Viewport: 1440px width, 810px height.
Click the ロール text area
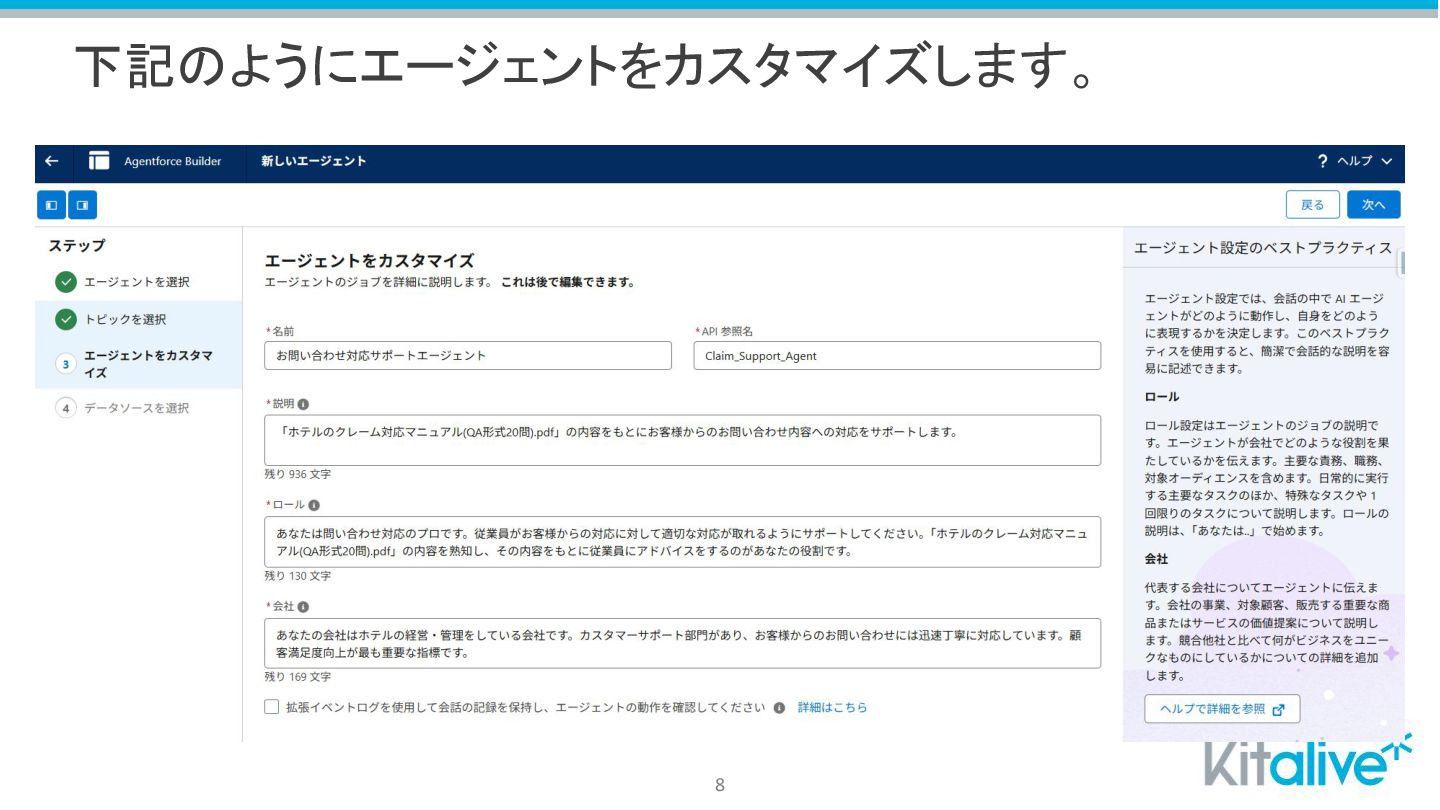(683, 542)
